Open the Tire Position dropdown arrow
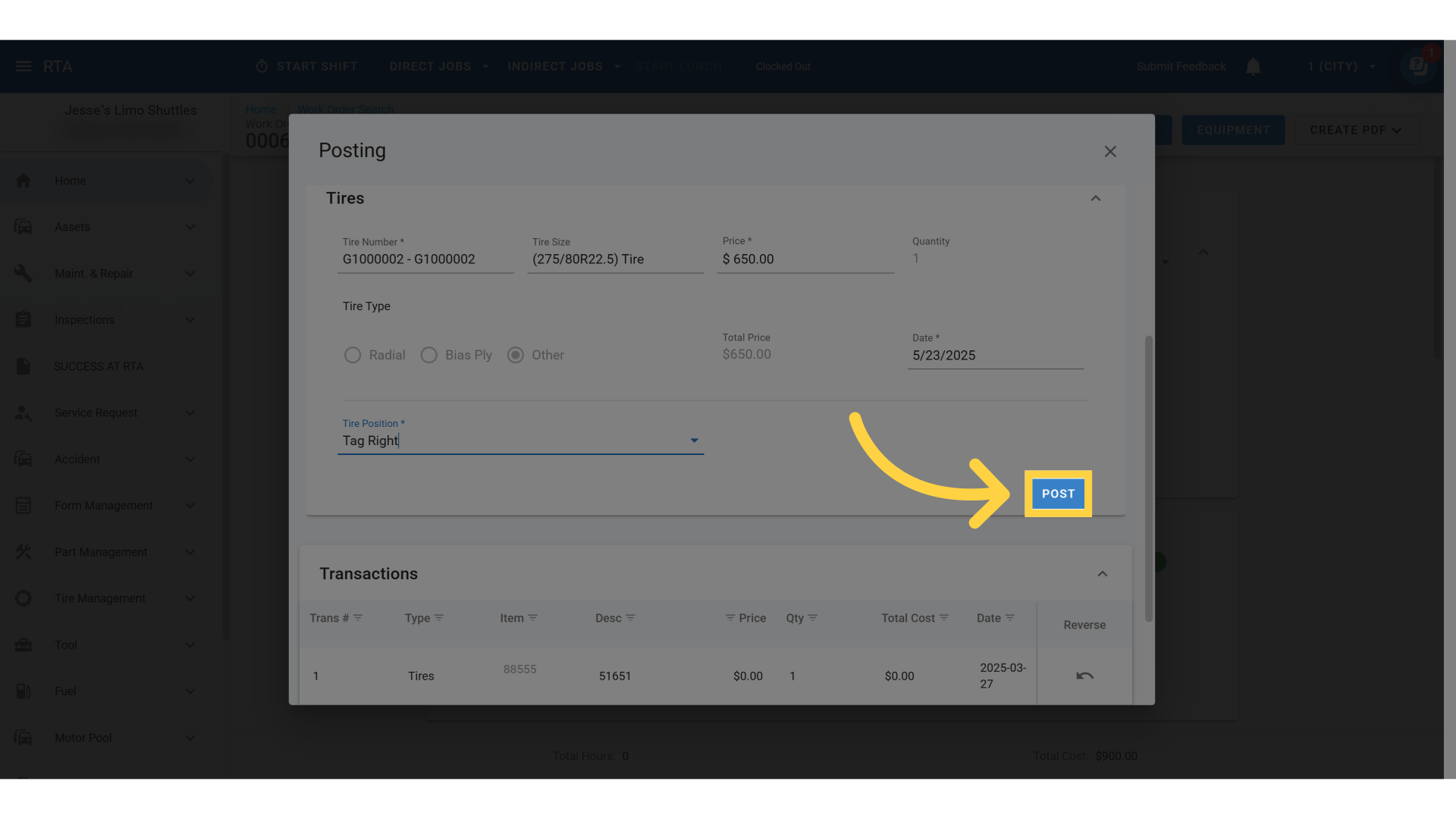Screen dimensions: 1456x819 pos(694,441)
